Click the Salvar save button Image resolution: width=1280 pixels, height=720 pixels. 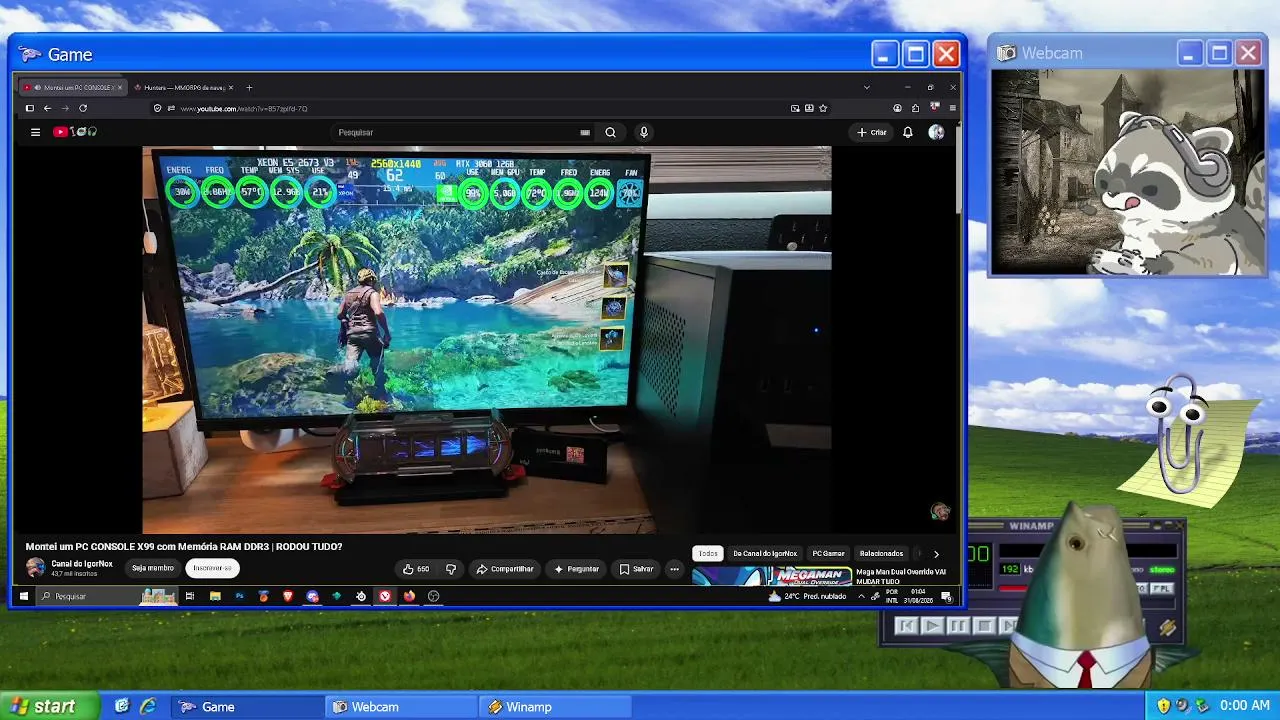click(637, 569)
